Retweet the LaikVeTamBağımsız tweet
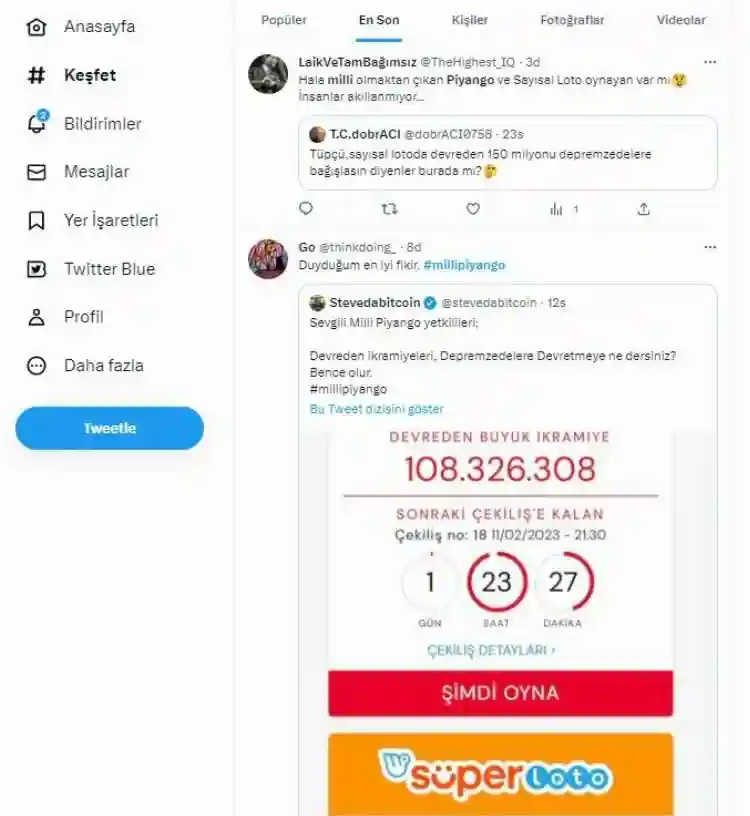Image resolution: width=750 pixels, height=816 pixels. click(x=390, y=209)
